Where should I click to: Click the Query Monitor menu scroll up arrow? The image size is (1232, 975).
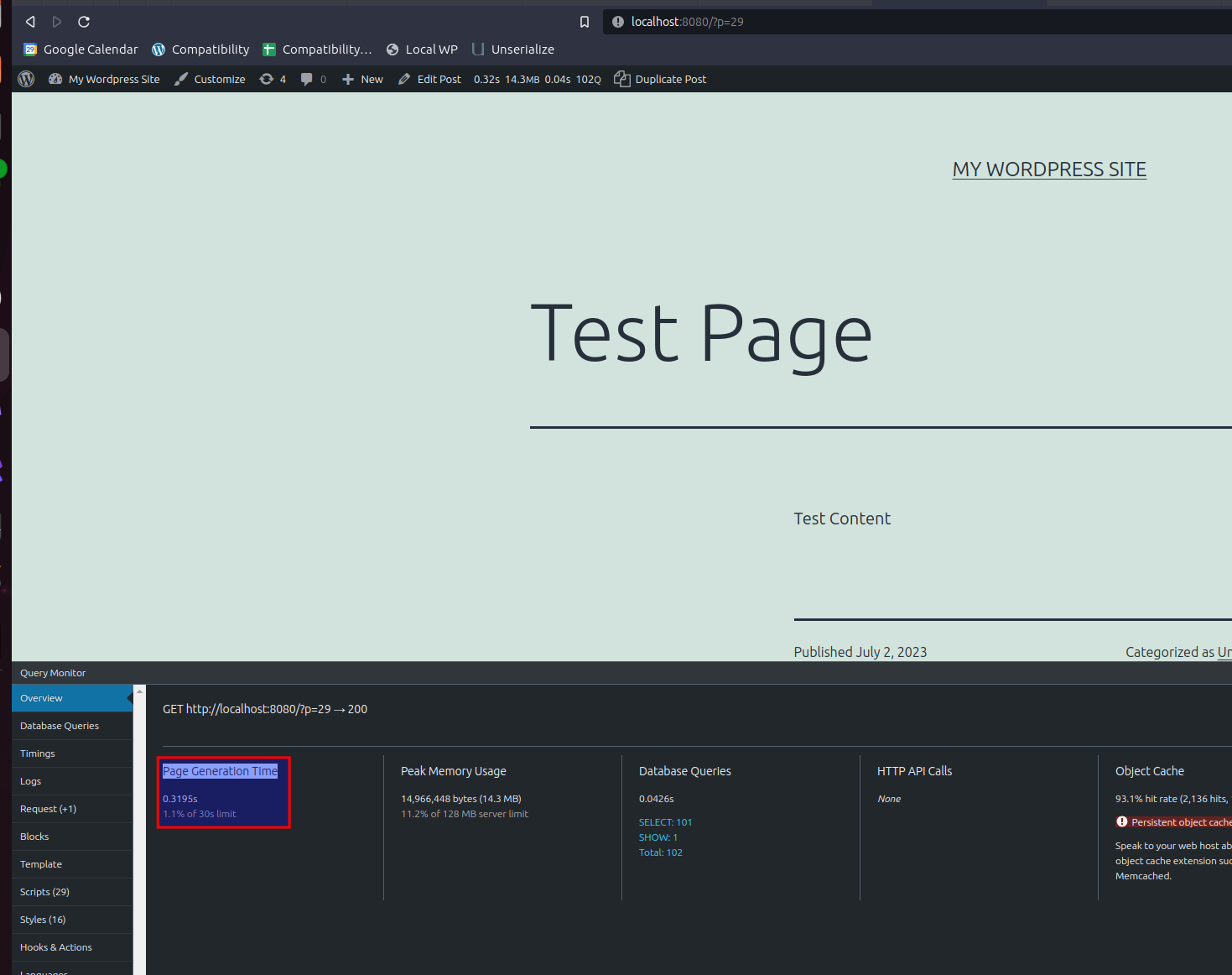pyautogui.click(x=140, y=691)
